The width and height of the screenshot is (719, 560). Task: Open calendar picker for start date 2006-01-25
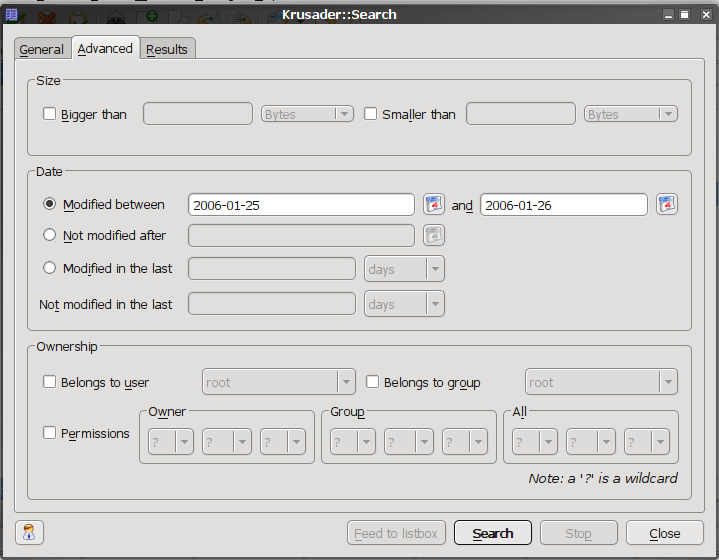[x=433, y=205]
